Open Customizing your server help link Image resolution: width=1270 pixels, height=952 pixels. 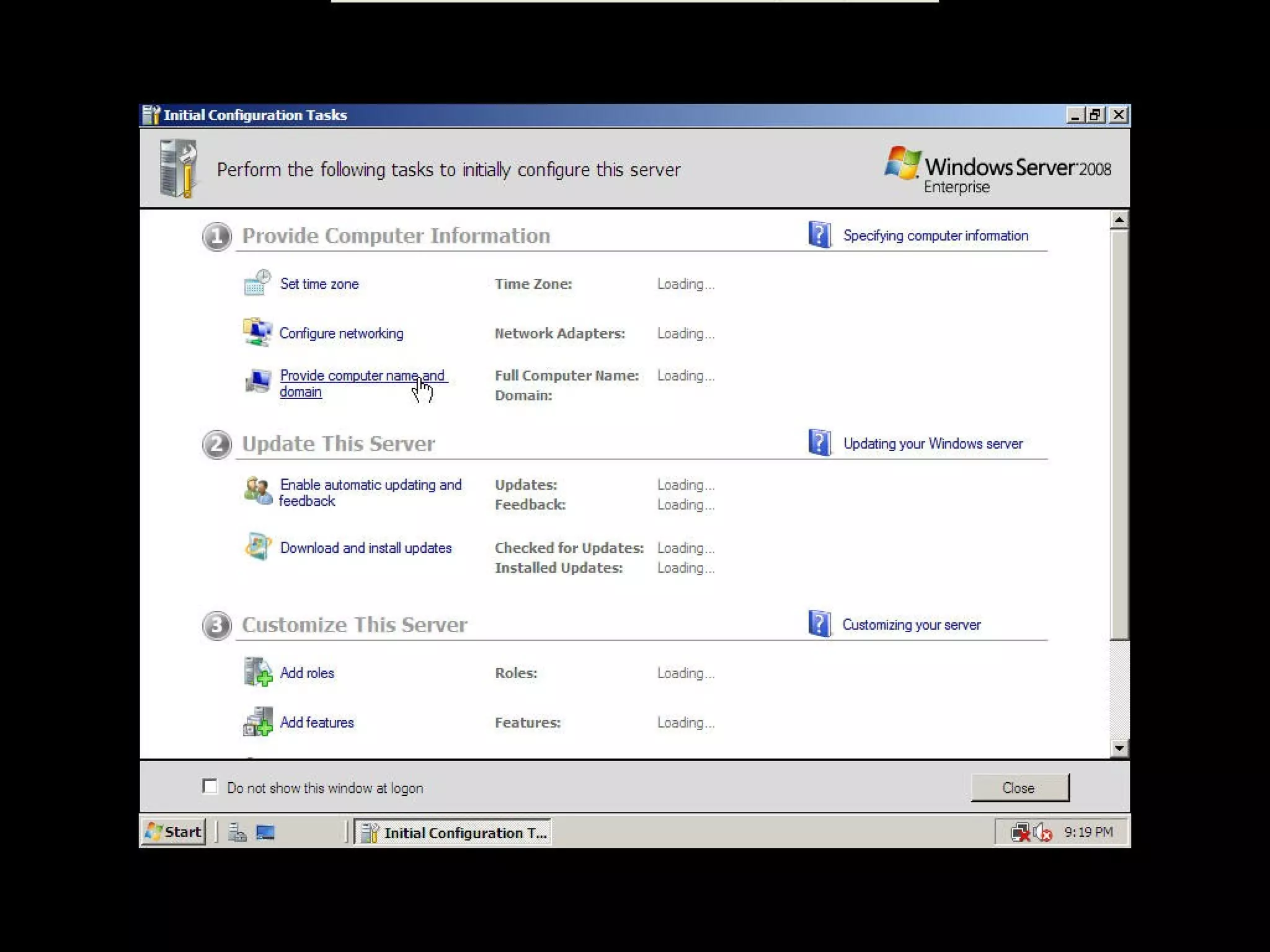coord(911,625)
